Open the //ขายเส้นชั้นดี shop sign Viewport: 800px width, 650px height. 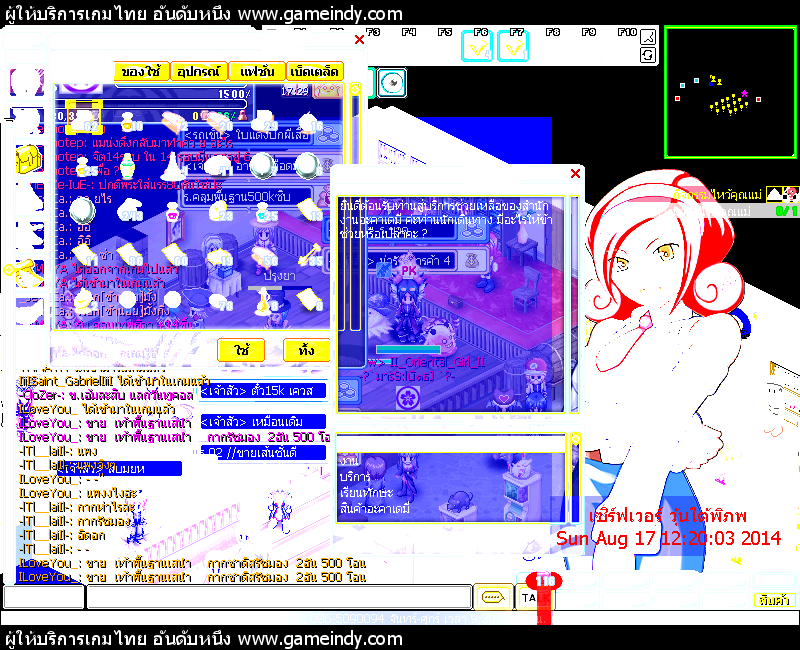point(263,453)
